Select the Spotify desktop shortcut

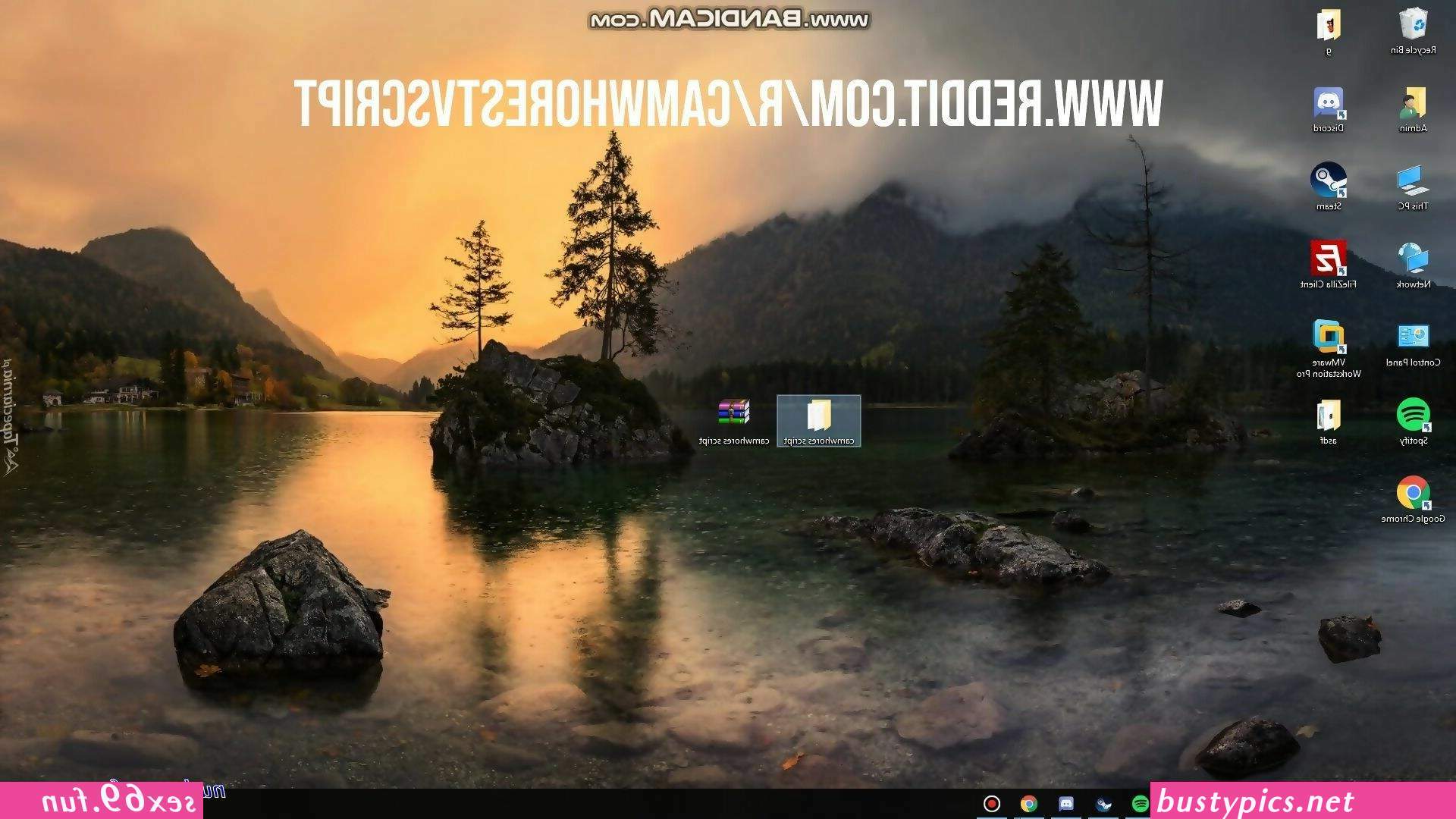point(1413,422)
